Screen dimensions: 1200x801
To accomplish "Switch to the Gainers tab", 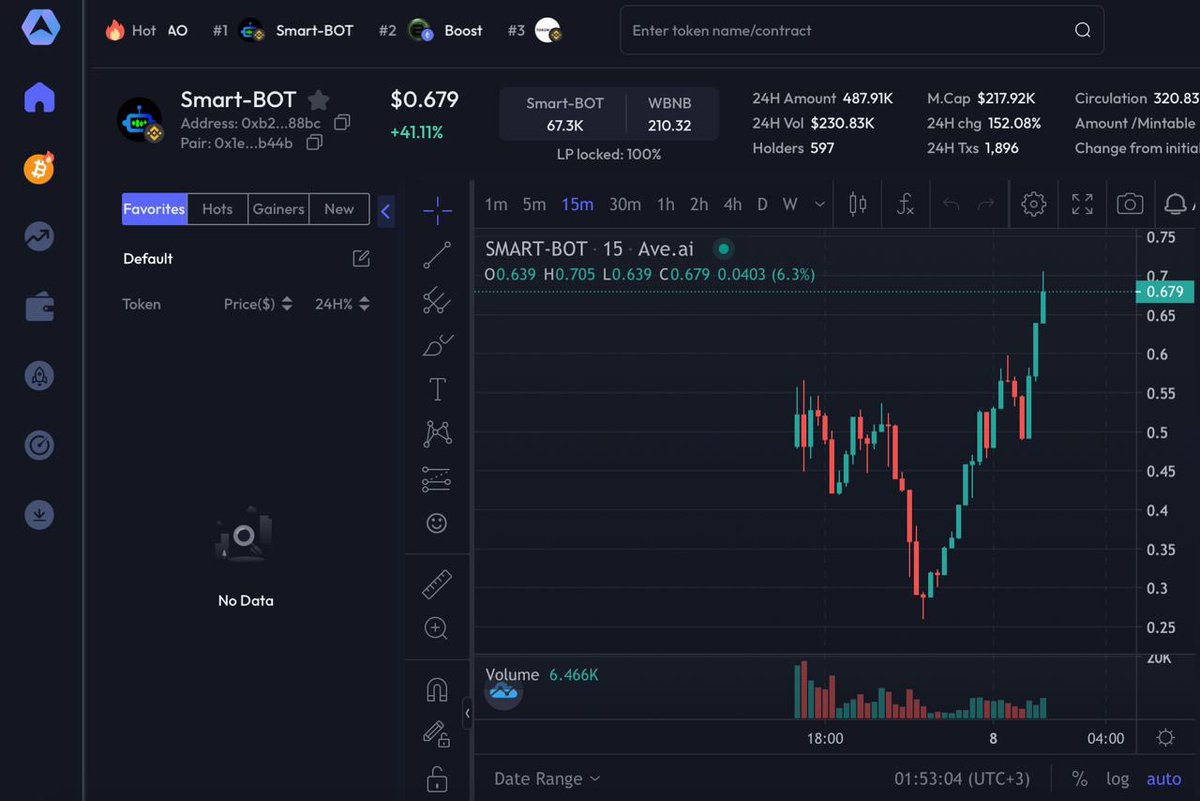I will [x=278, y=209].
